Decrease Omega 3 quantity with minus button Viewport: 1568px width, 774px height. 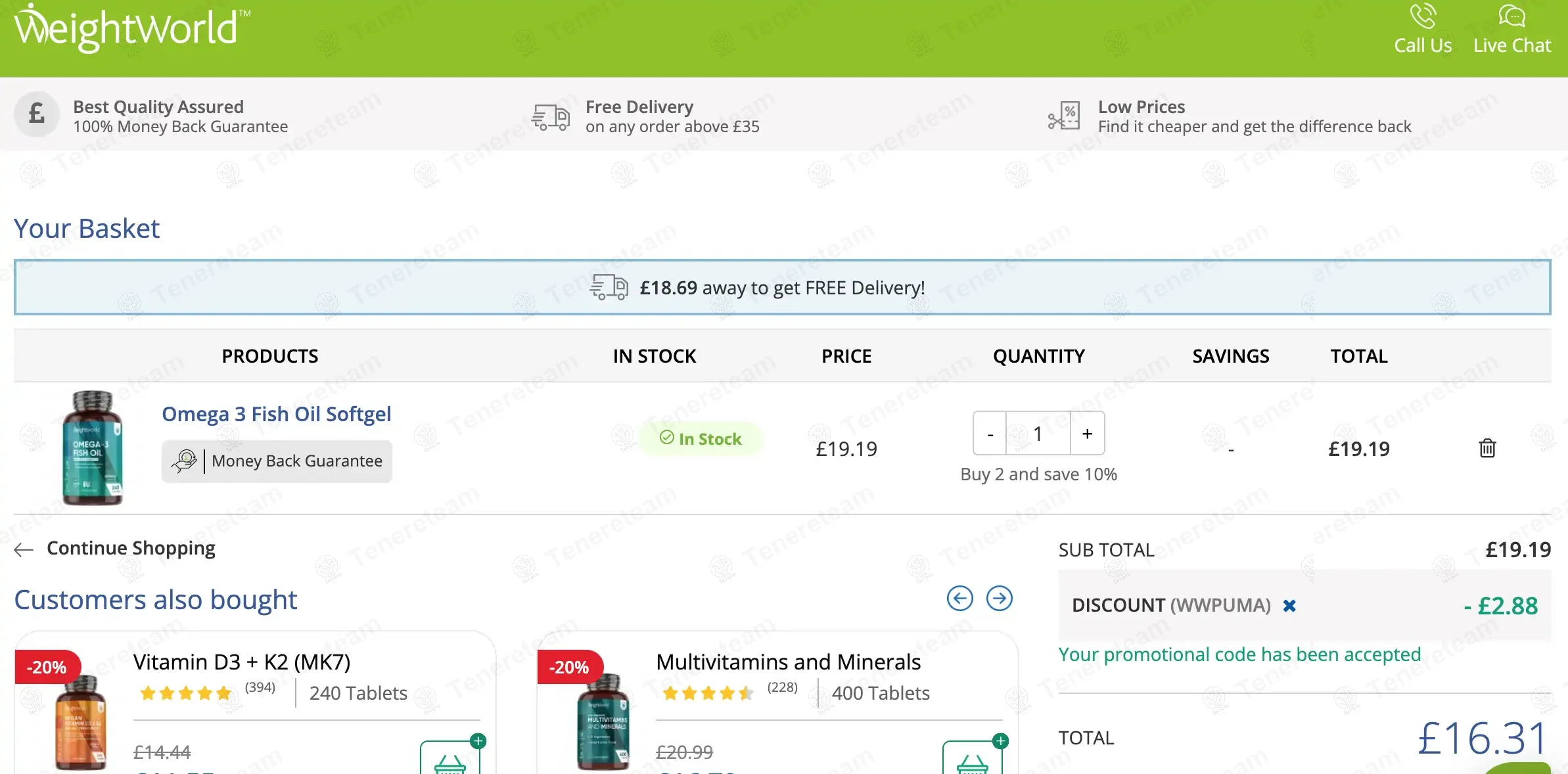click(x=990, y=434)
